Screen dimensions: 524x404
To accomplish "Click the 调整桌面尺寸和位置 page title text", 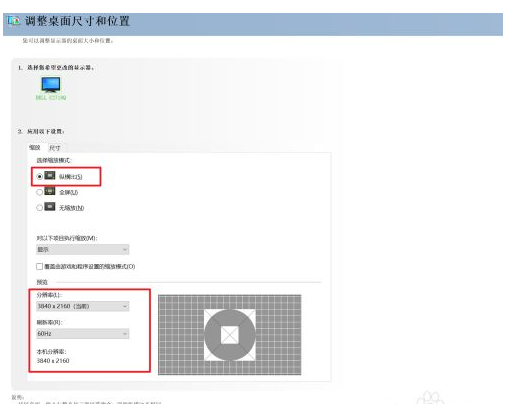I will coord(77,21).
